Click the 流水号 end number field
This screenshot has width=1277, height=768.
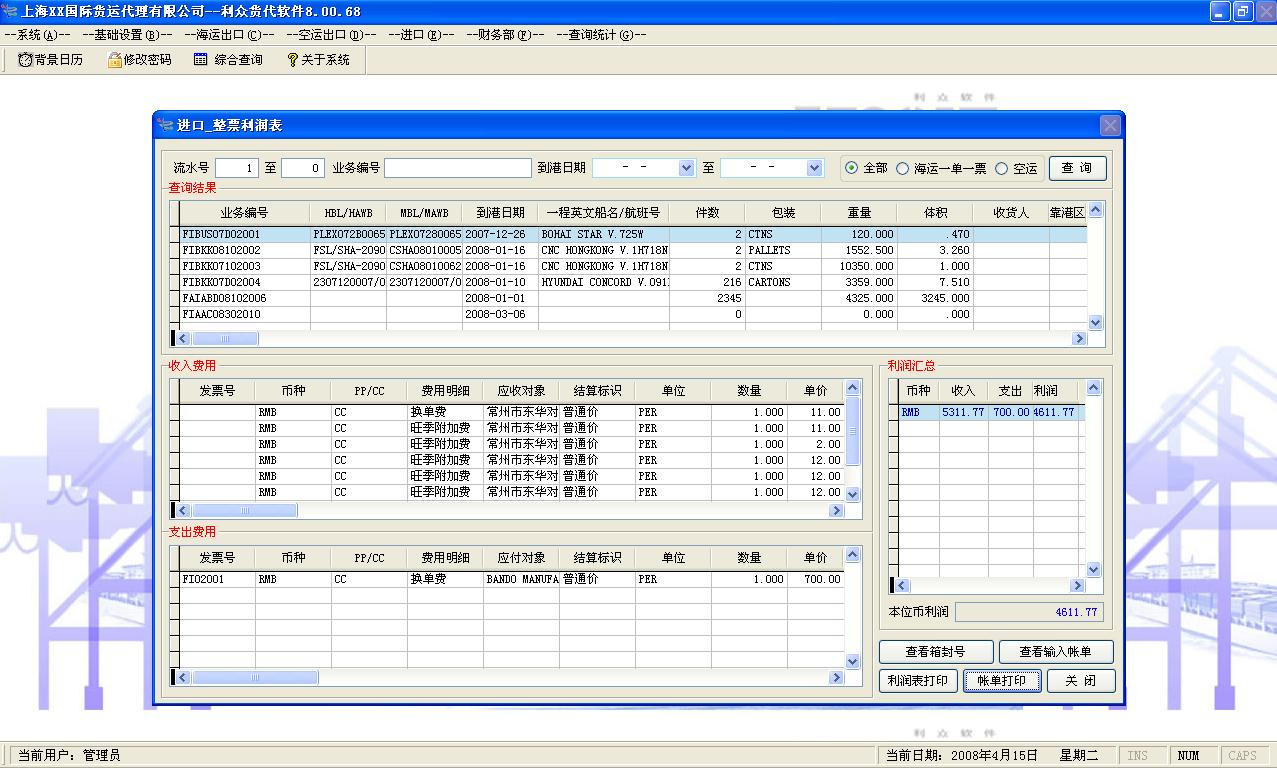(x=302, y=168)
